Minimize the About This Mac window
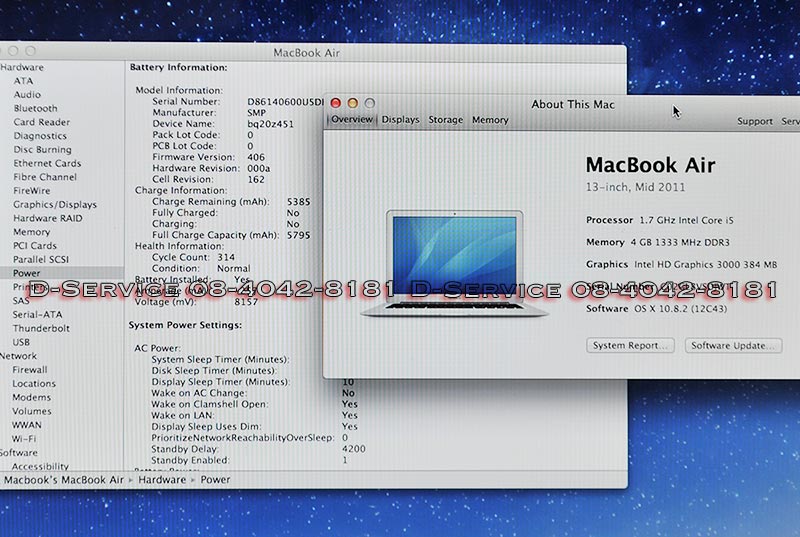 (353, 103)
